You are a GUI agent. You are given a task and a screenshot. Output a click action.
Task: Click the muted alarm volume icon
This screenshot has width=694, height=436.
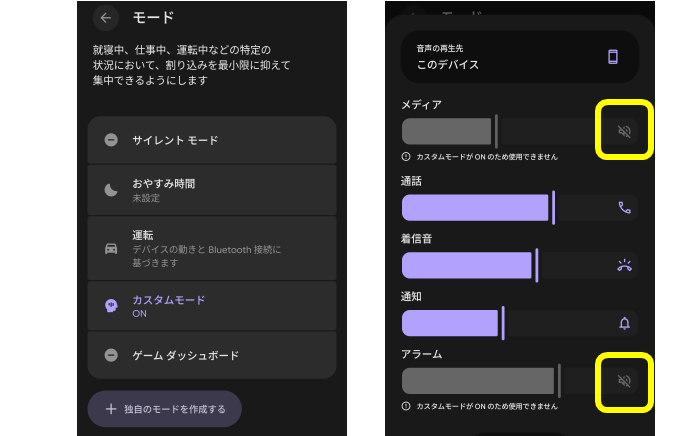[x=625, y=381]
